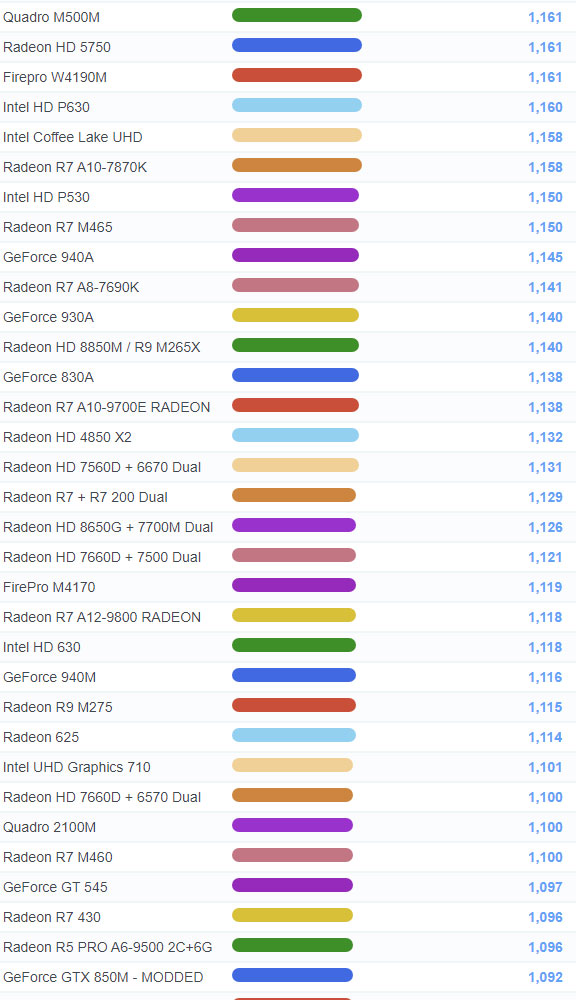Click Radeon R7 A10-9700E RADEON
The height and width of the screenshot is (1000, 576).
pos(107,407)
